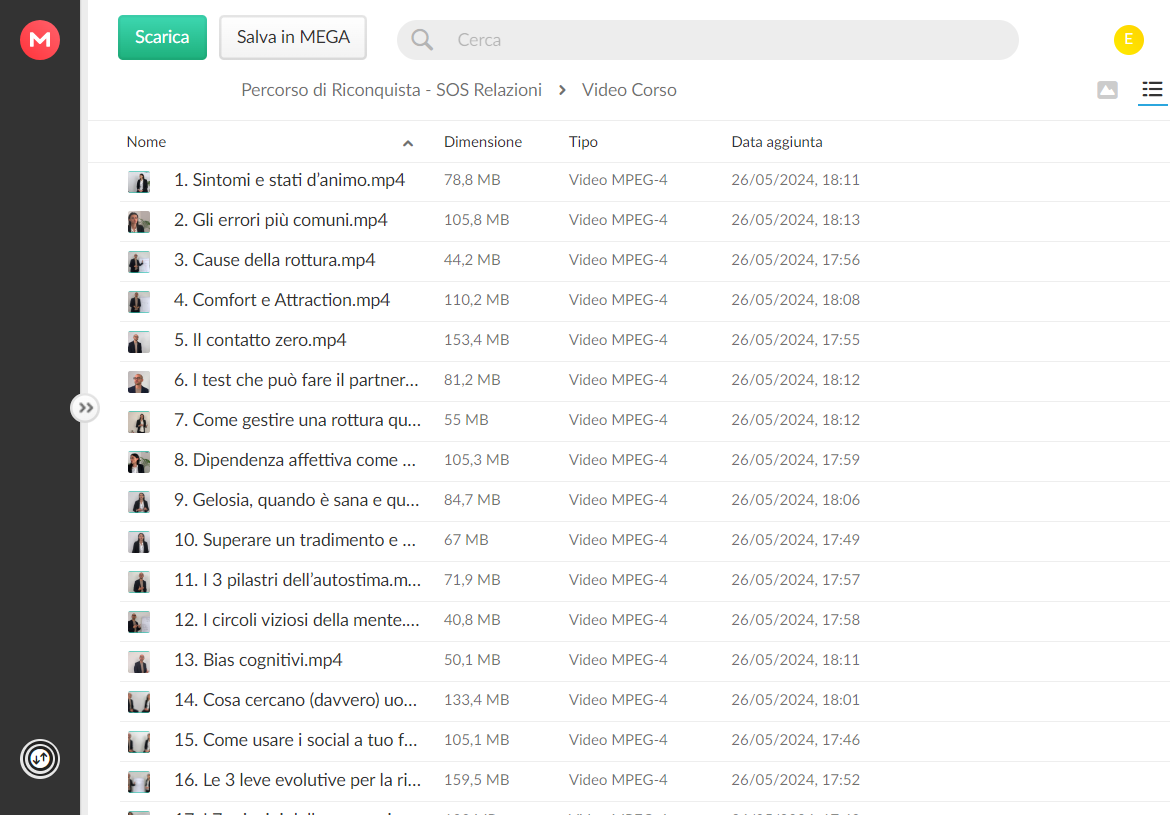Sort by Data aggiunta column
Image resolution: width=1170 pixels, height=815 pixels.
(777, 142)
